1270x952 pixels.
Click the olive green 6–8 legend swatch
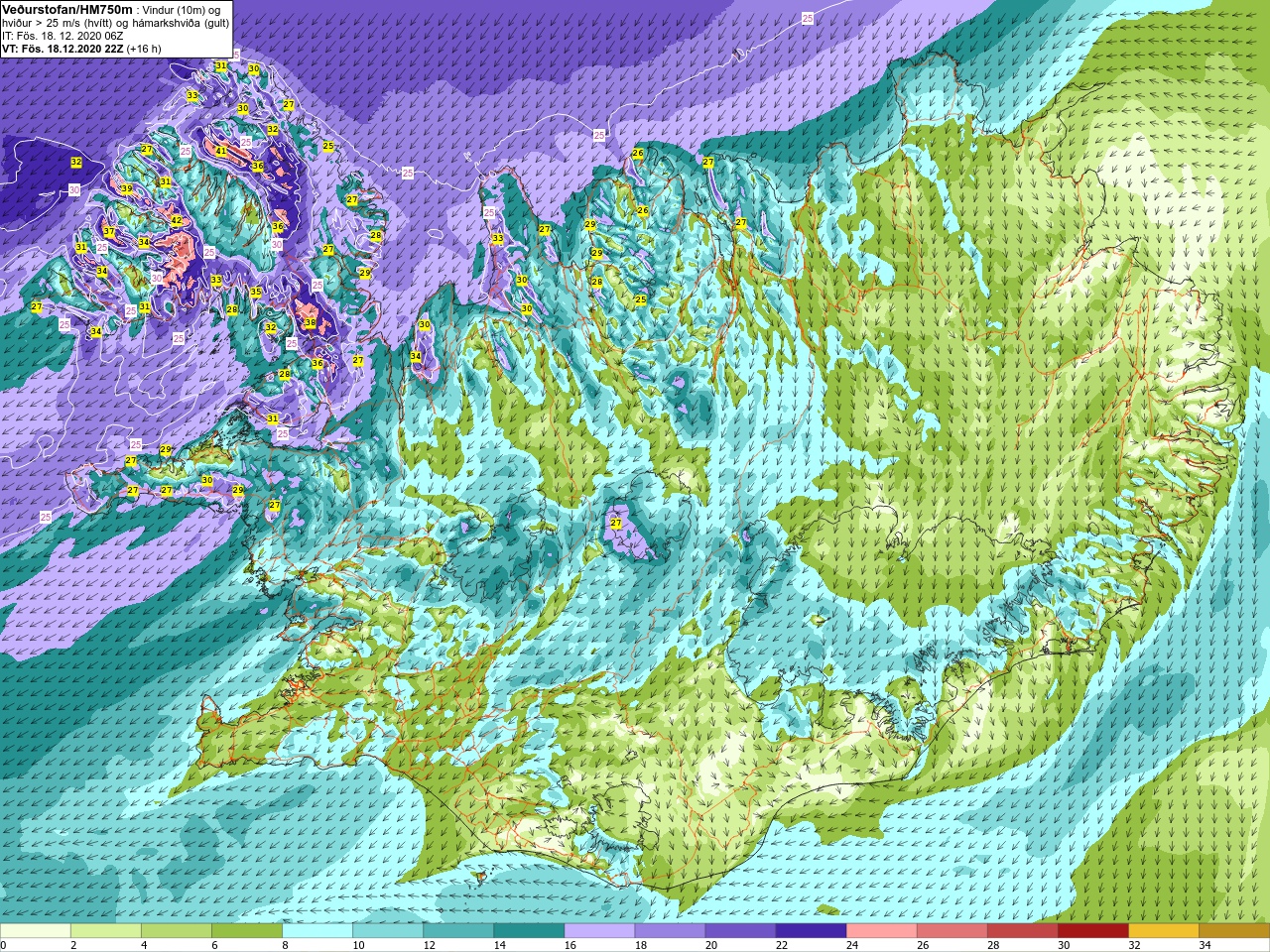(x=247, y=931)
